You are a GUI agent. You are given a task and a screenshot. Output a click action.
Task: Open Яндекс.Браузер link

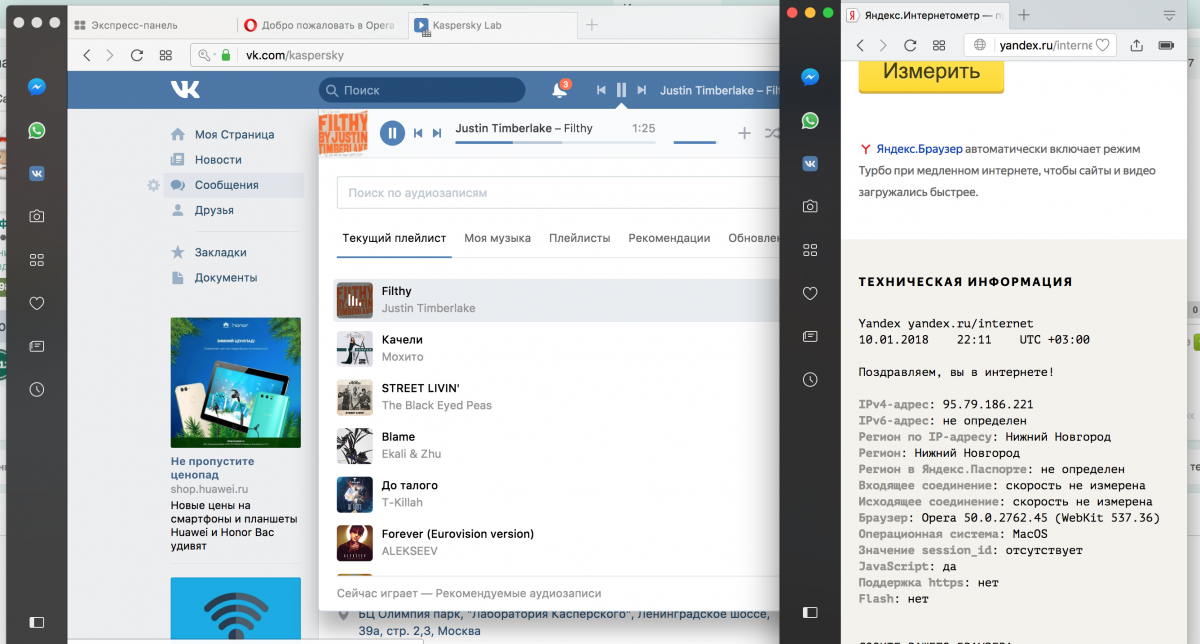click(919, 149)
